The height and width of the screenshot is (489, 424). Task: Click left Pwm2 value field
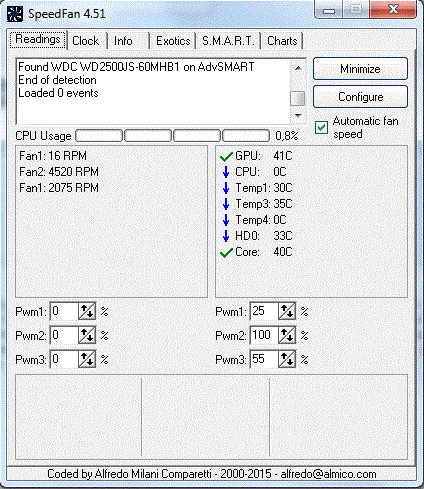coord(64,335)
